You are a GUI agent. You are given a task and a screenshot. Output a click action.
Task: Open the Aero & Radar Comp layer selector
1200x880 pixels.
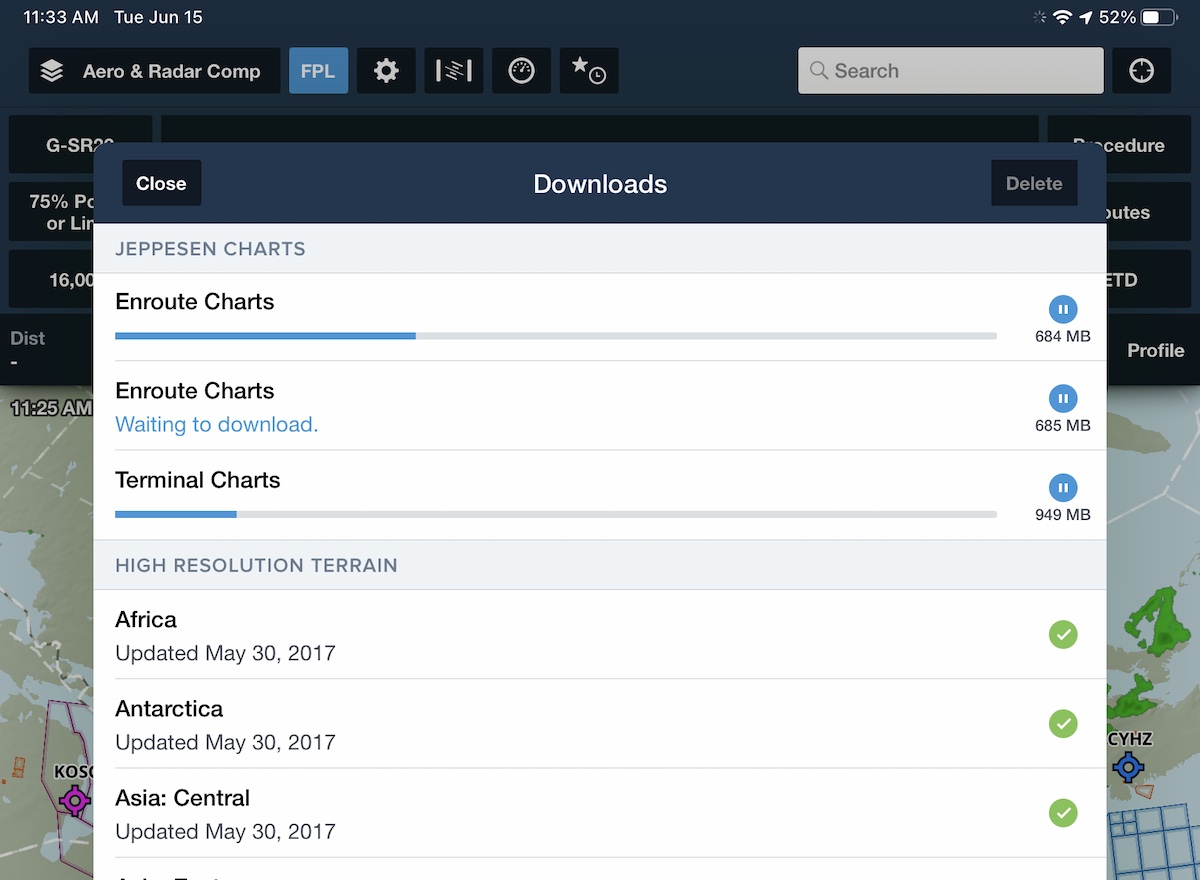154,71
